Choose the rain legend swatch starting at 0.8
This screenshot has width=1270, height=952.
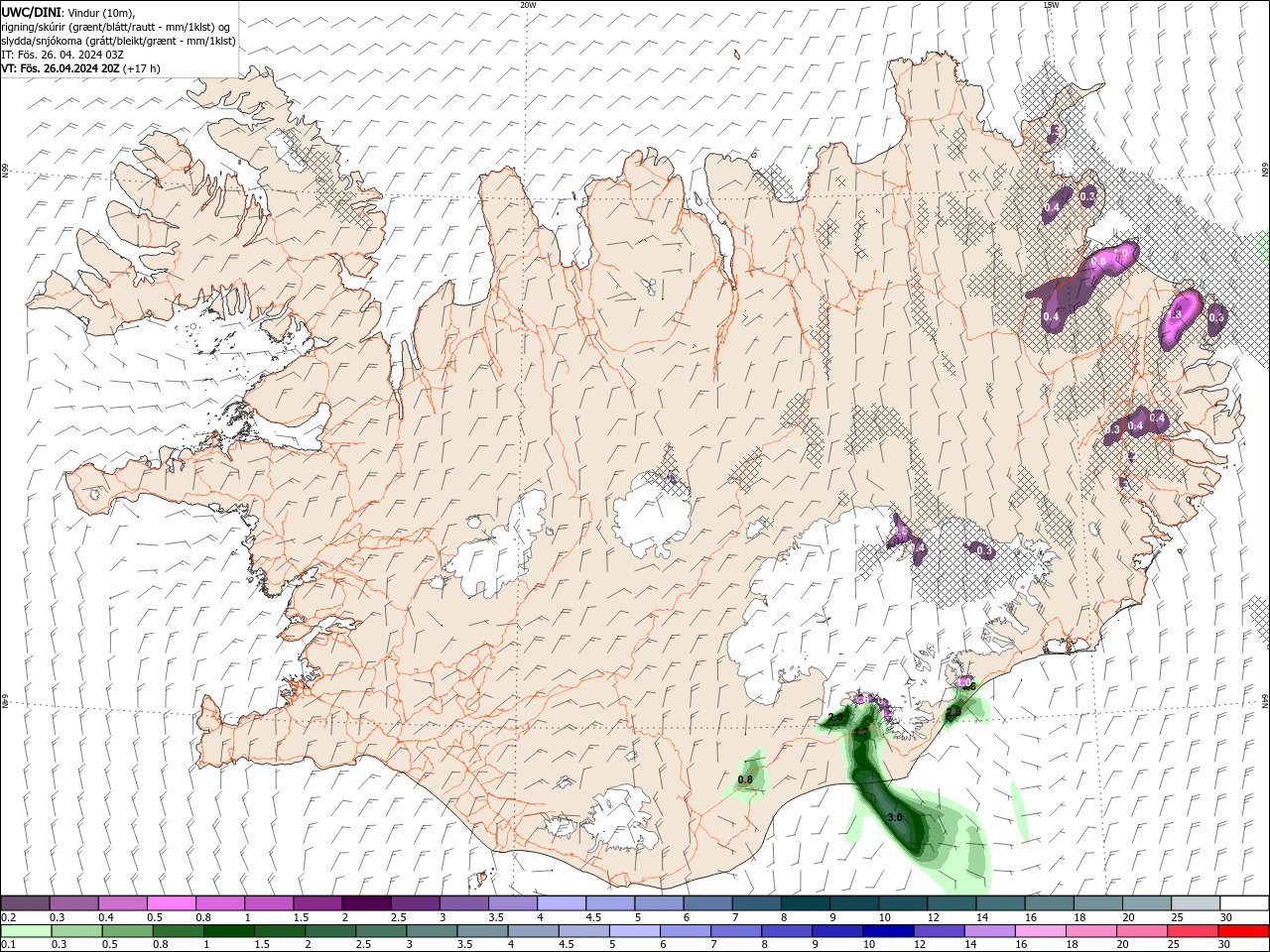point(178,931)
